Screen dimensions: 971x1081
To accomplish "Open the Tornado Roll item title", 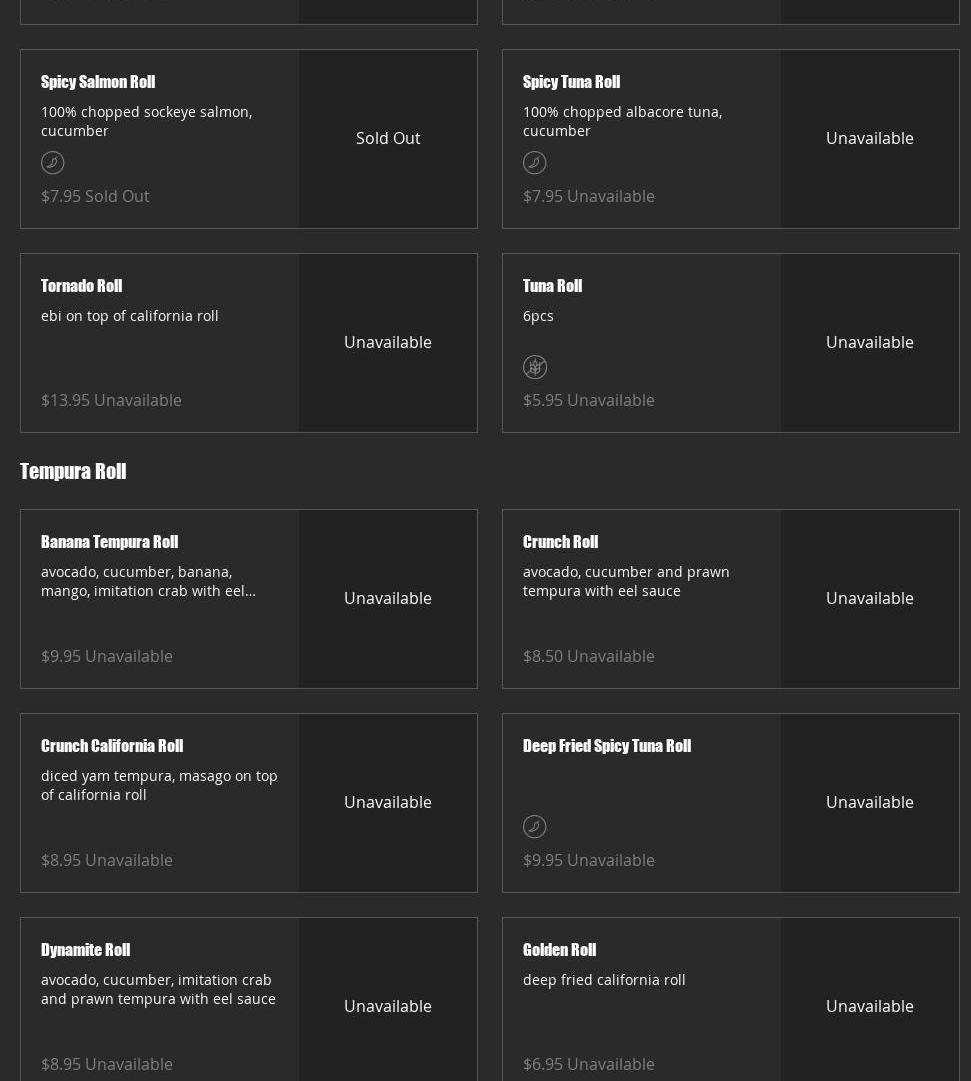I will click(x=82, y=286).
